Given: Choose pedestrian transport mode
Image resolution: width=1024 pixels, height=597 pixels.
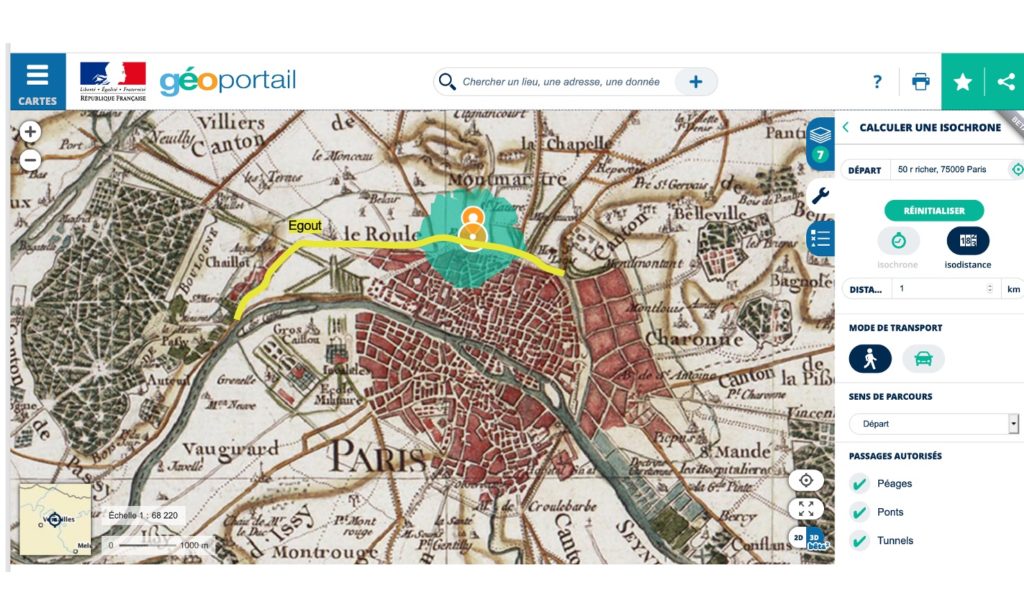Looking at the screenshot, I should point(870,359).
